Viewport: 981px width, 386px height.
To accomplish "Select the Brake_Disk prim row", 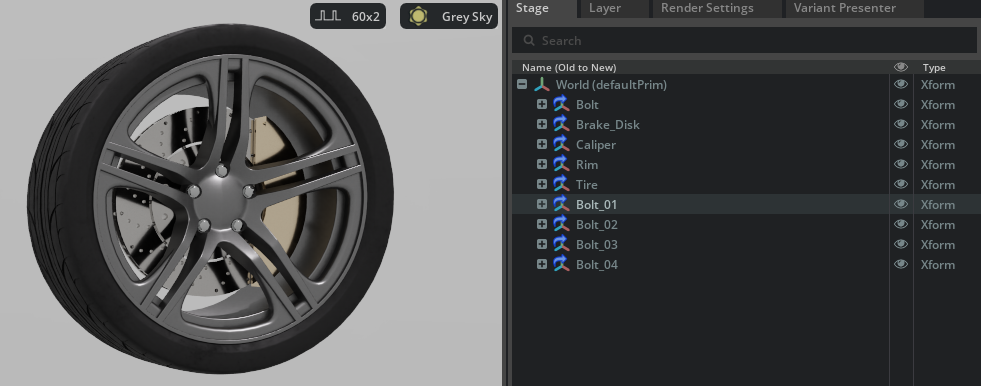I will click(x=746, y=124).
